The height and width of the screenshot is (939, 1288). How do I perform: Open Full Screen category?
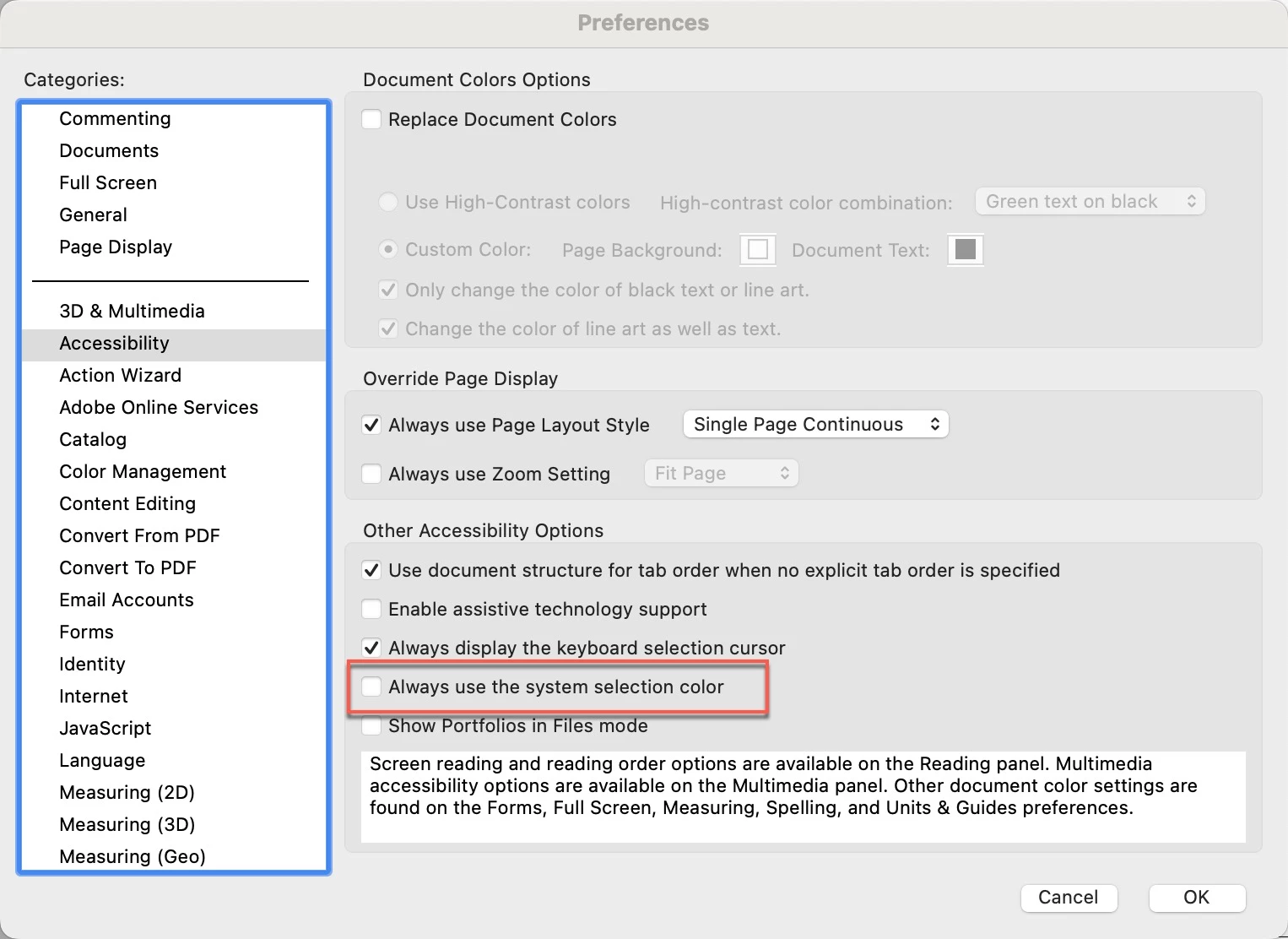click(174, 182)
